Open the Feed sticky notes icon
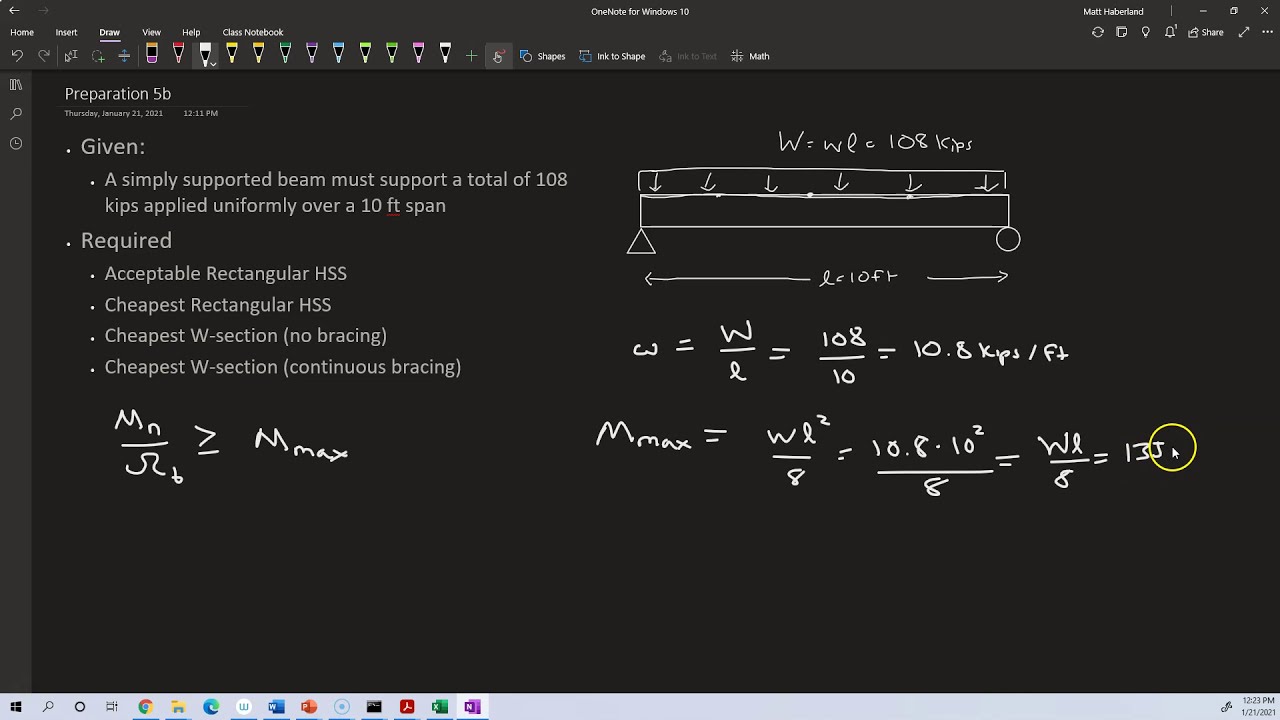Viewport: 1280px width, 720px height. point(1121,32)
